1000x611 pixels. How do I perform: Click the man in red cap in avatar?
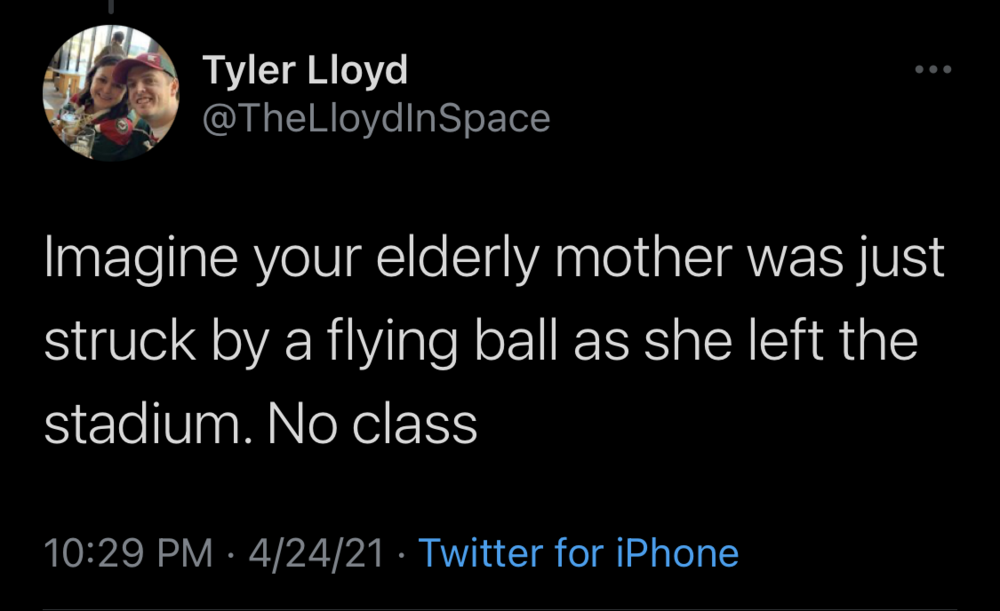(145, 88)
